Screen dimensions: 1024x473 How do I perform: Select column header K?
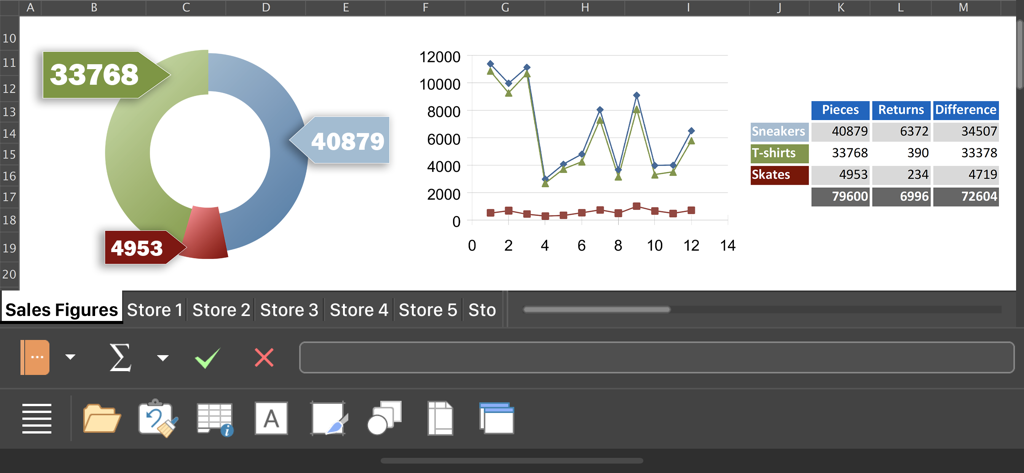tap(840, 8)
